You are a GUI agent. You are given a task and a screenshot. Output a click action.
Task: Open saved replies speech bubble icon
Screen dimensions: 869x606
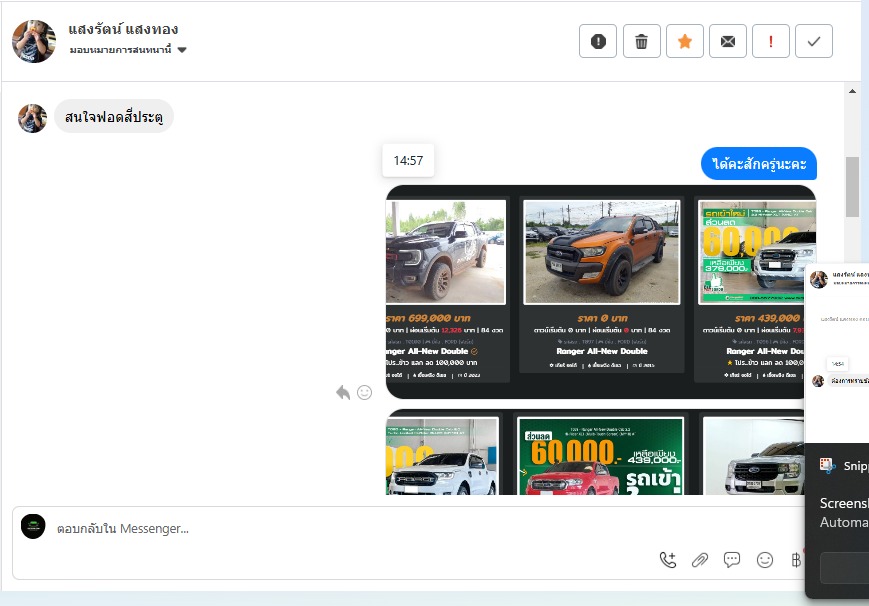point(732,560)
